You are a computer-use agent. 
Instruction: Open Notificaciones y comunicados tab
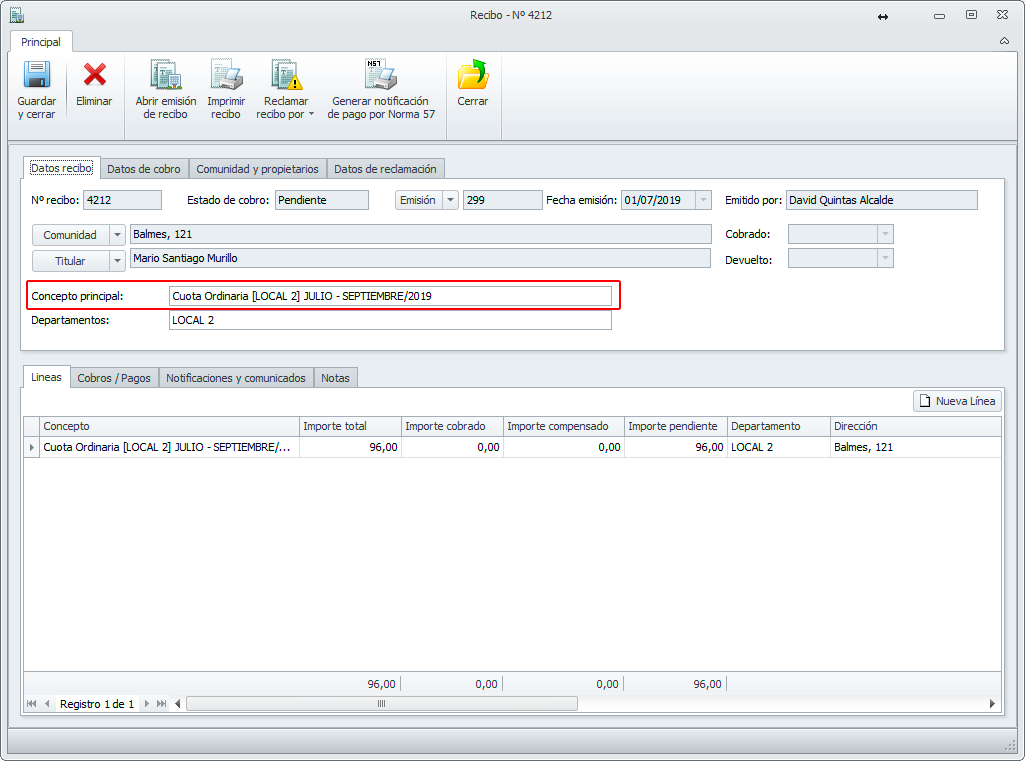coord(235,378)
